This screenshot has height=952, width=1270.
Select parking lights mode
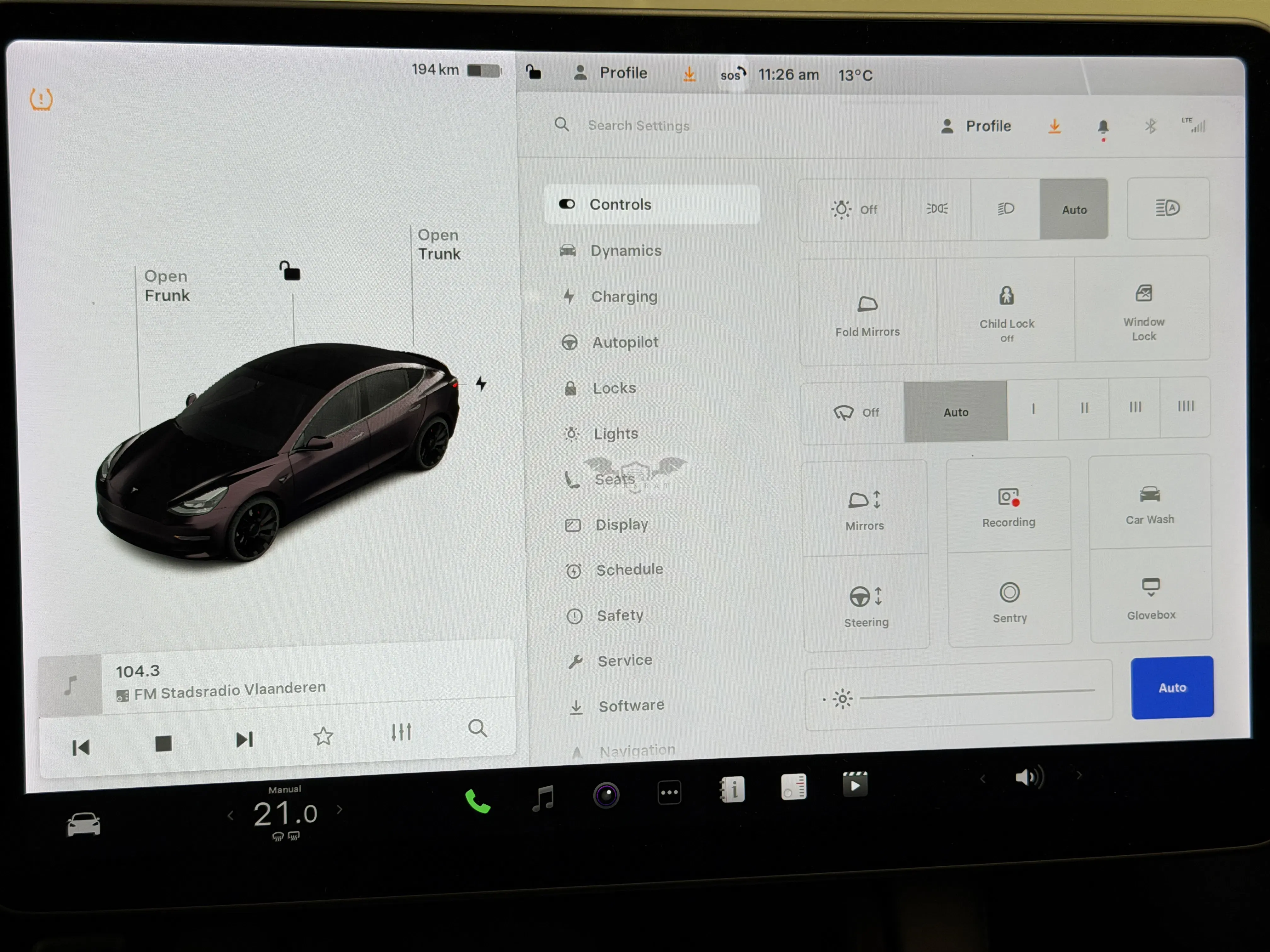pyautogui.click(x=937, y=209)
